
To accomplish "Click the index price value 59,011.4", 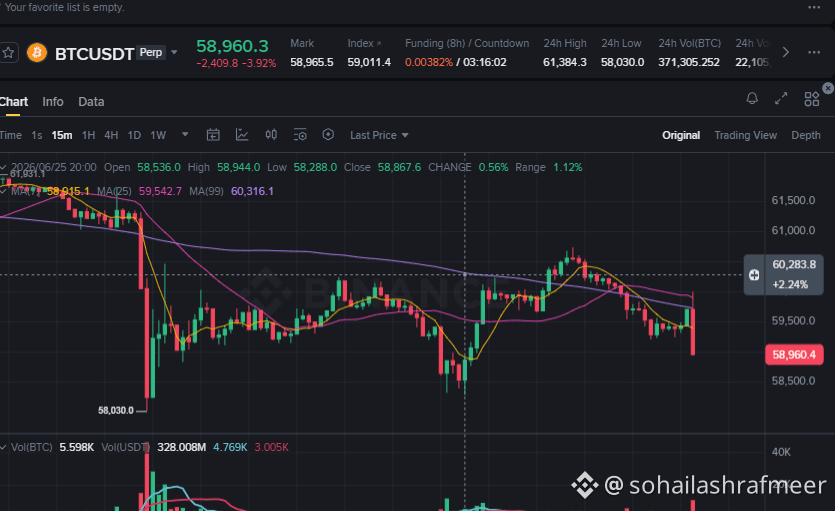I will (369, 62).
